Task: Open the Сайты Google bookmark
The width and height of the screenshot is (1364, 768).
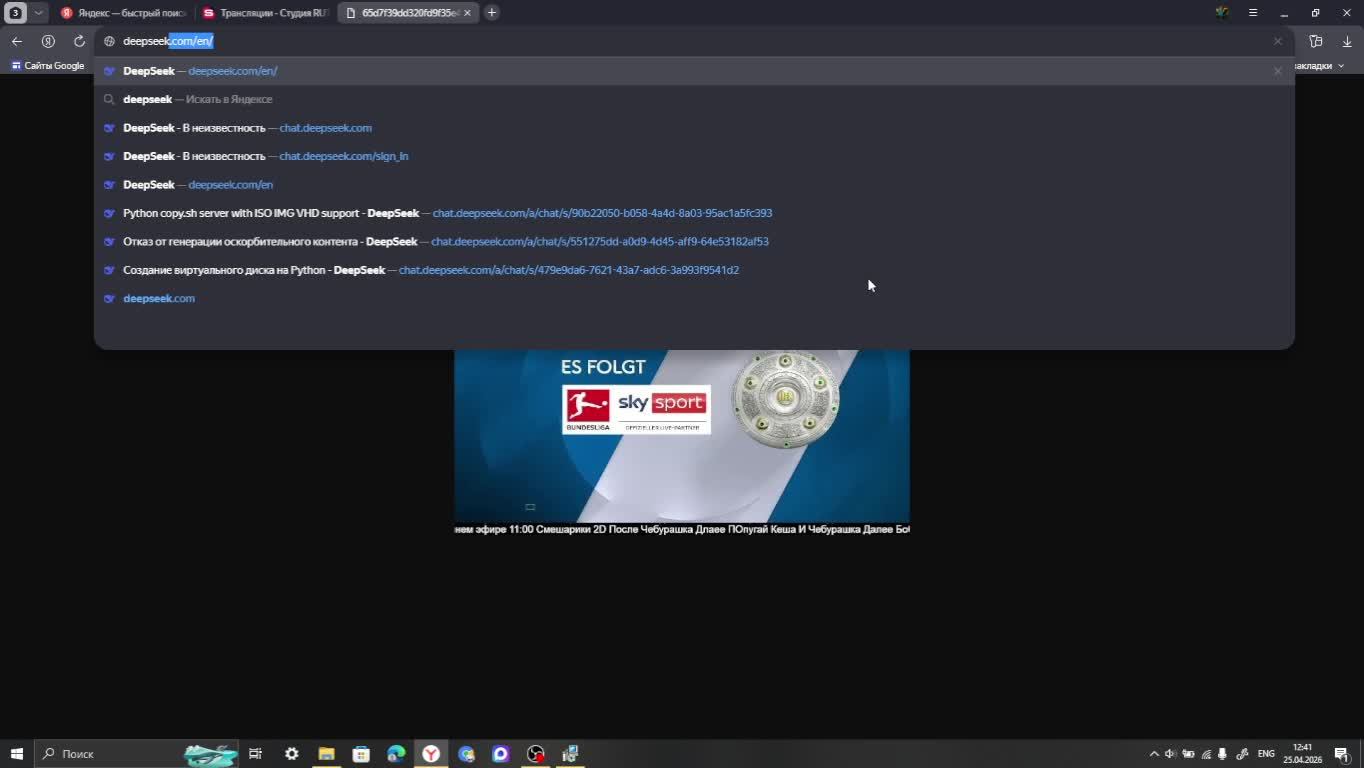Action: click(x=47, y=66)
